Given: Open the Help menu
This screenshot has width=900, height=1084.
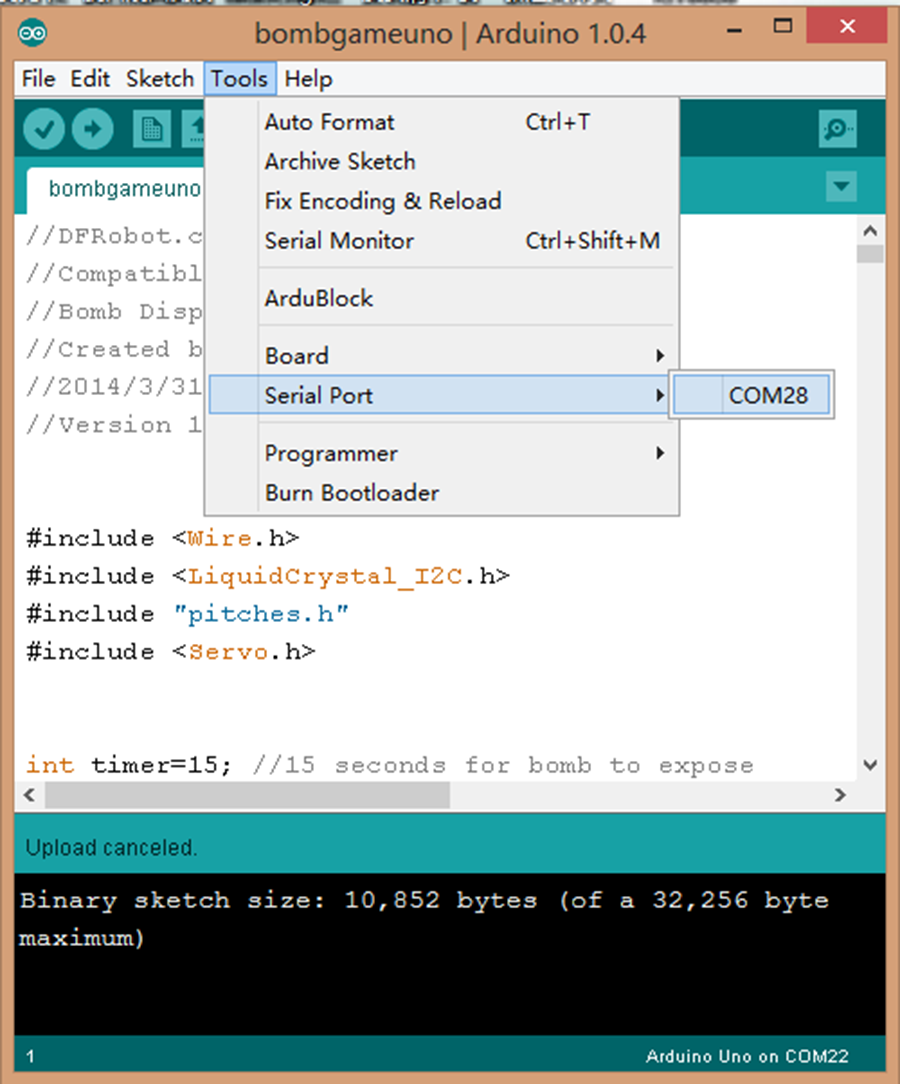Looking at the screenshot, I should [308, 79].
